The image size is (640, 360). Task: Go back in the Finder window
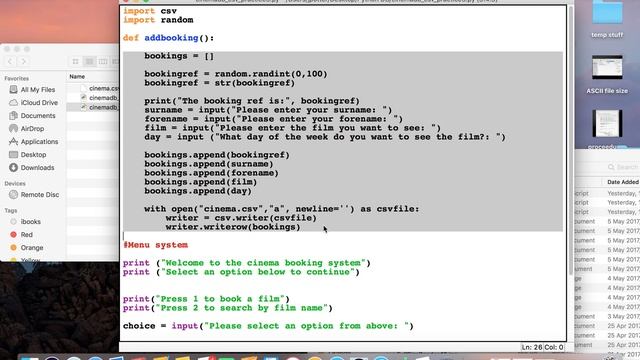(10, 61)
